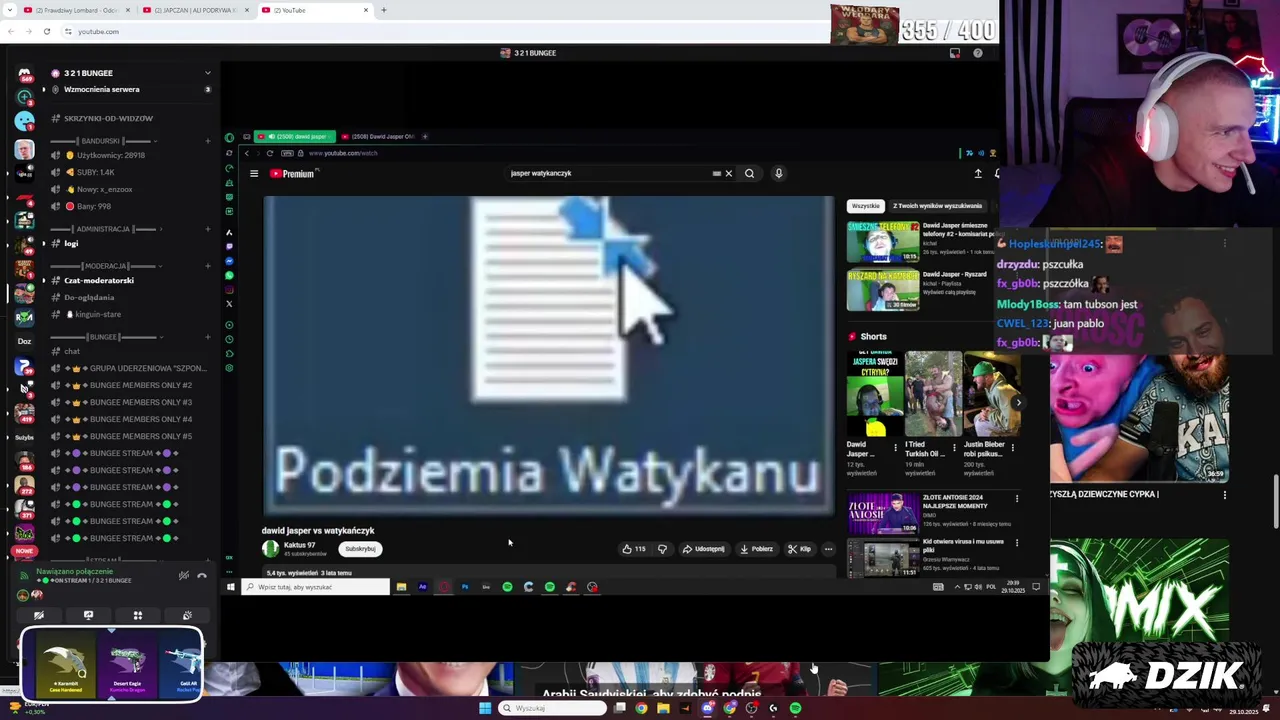Image resolution: width=1280 pixels, height=720 pixels.
Task: Disconnect from the Discord voice channel
Action: coord(202,576)
